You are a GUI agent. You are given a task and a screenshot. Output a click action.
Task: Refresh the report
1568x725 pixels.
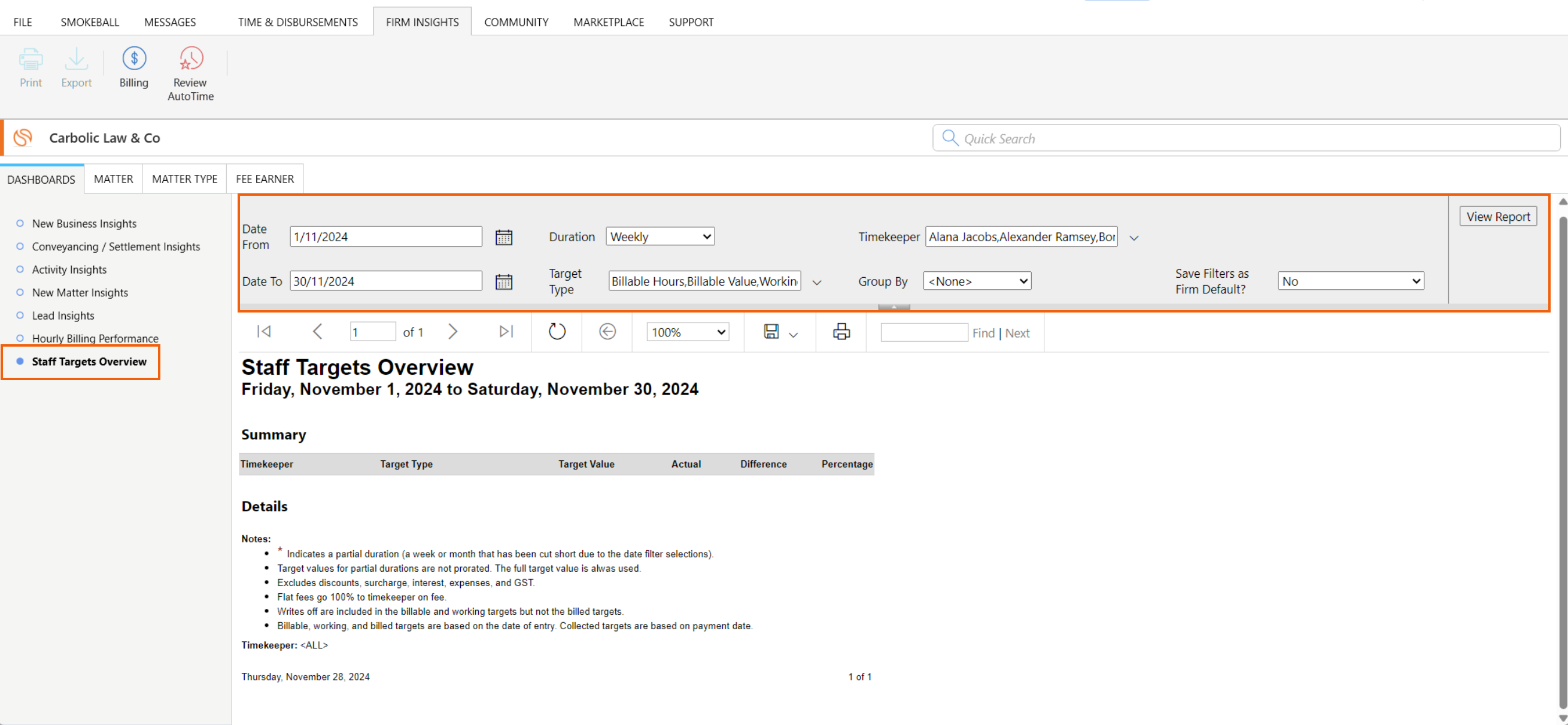point(557,332)
